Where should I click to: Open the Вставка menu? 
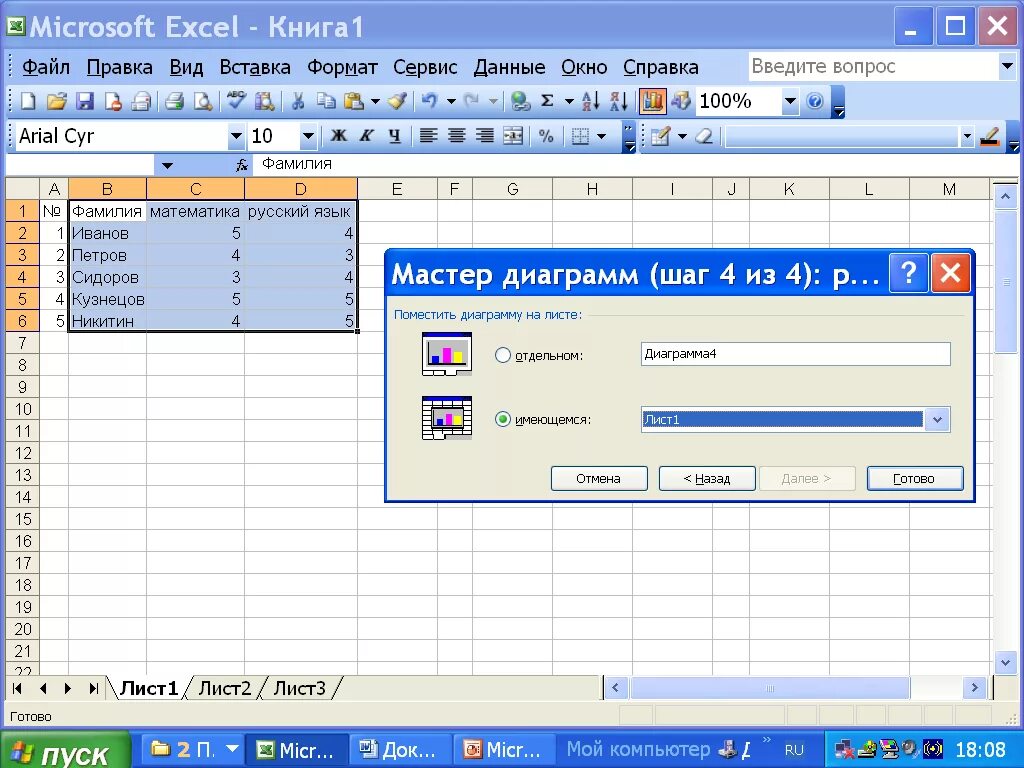255,67
